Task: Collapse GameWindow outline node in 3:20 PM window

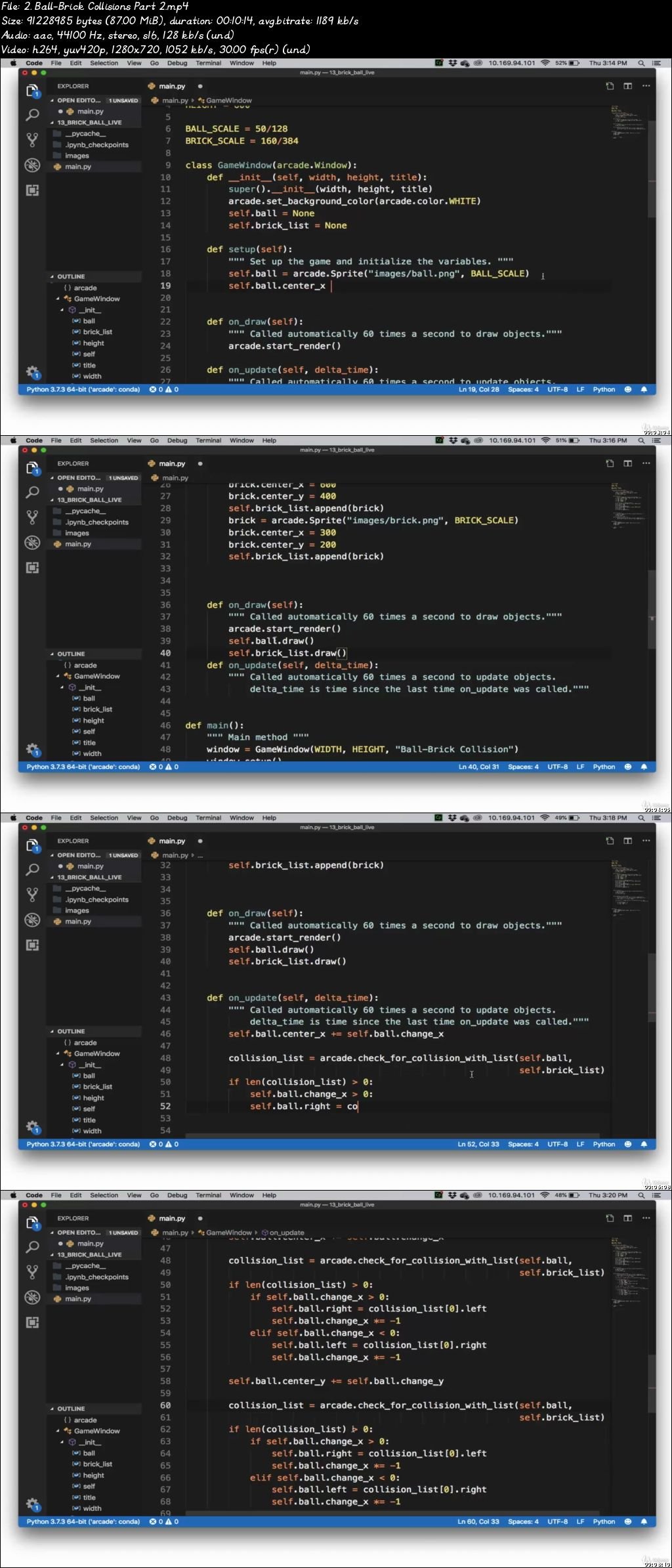Action: pyautogui.click(x=58, y=1431)
